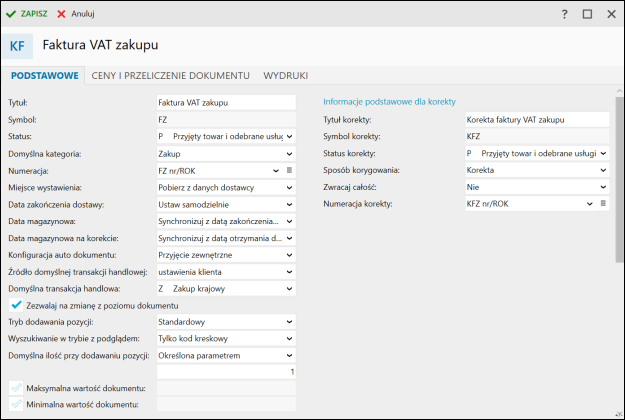Image resolution: width=625 pixels, height=420 pixels.
Task: Click the Tytuł korekty input field
Action: point(537,119)
